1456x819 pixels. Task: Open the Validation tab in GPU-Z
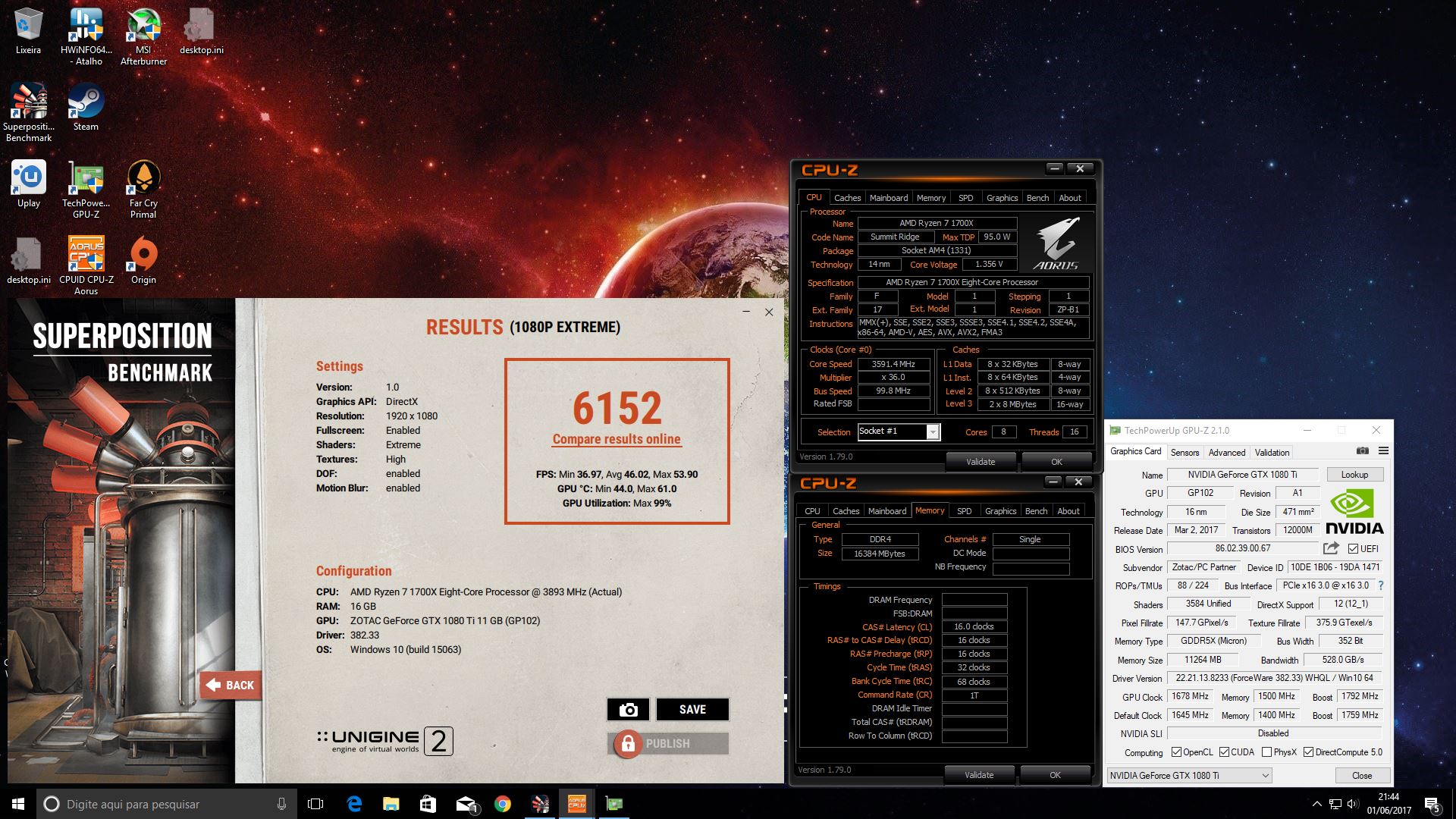coord(1272,453)
